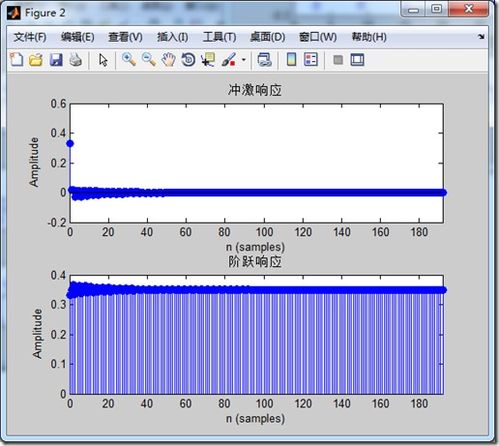Save figure using the floppy disk icon

click(x=56, y=60)
